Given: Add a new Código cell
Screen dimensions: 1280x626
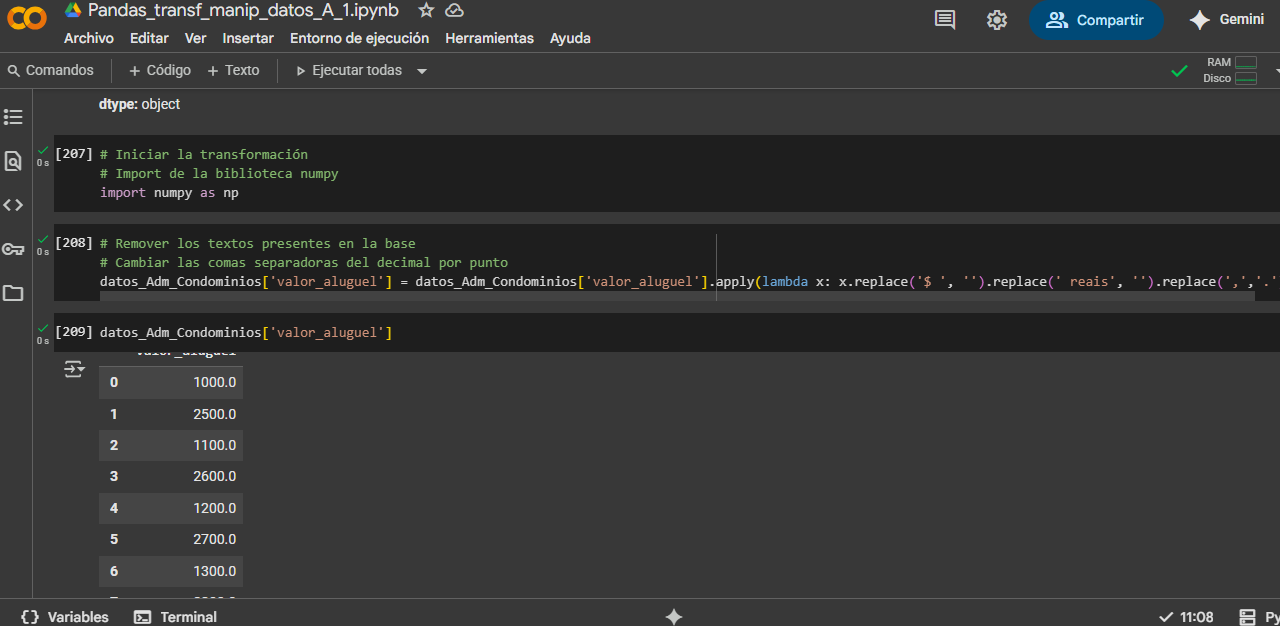Looking at the screenshot, I should pyautogui.click(x=160, y=70).
